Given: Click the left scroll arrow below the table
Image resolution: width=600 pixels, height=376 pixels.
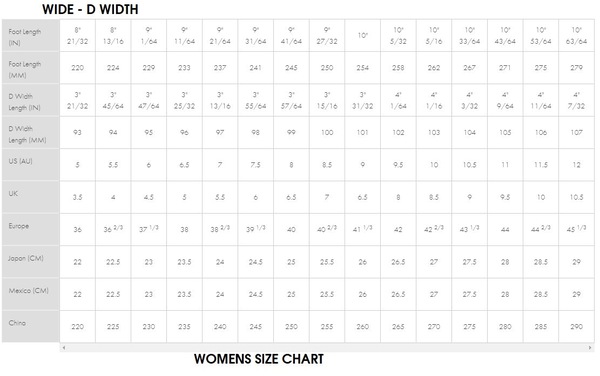Looking at the screenshot, I should (64, 348).
